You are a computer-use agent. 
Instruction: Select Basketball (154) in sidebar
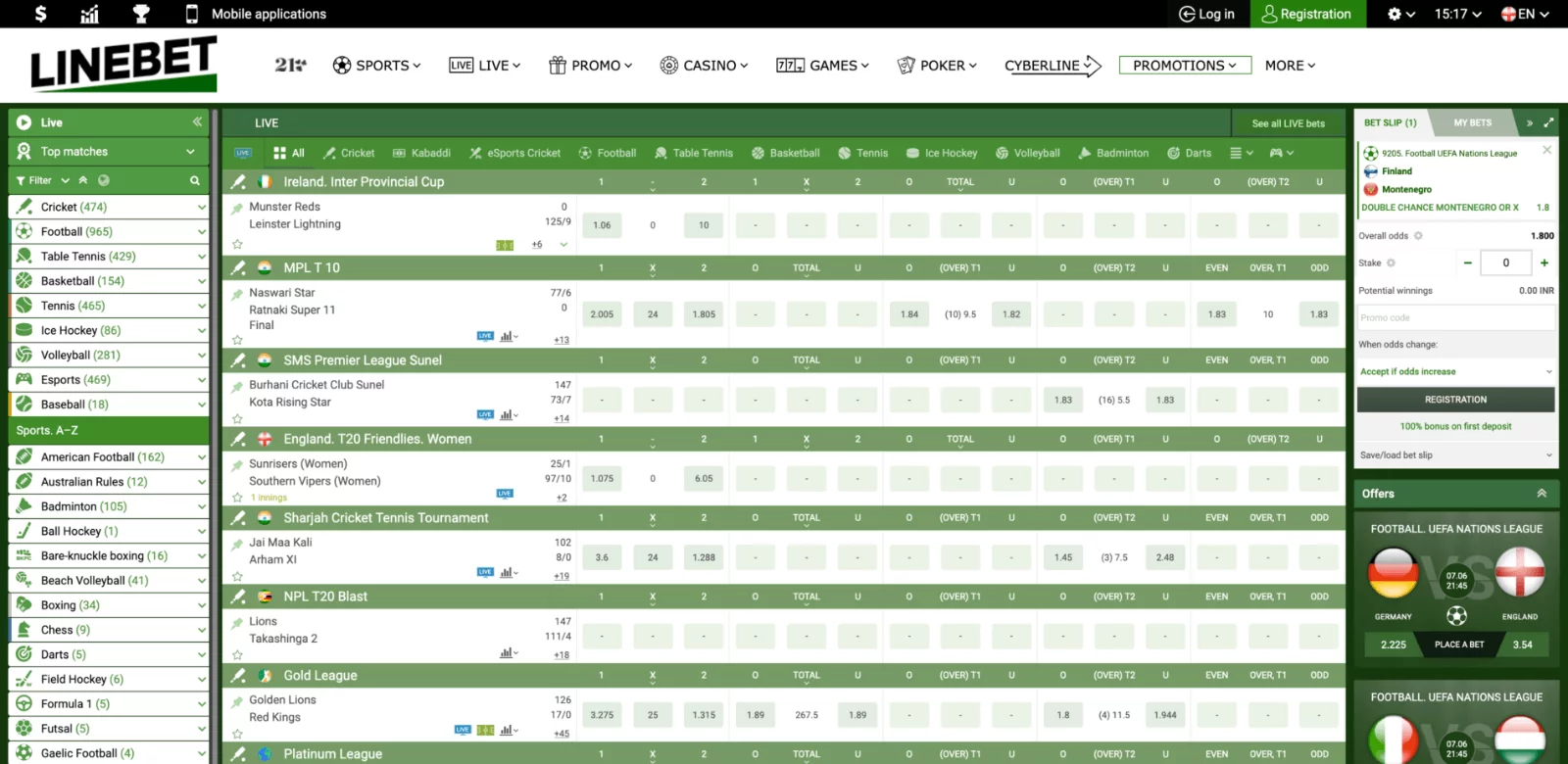[x=109, y=281]
